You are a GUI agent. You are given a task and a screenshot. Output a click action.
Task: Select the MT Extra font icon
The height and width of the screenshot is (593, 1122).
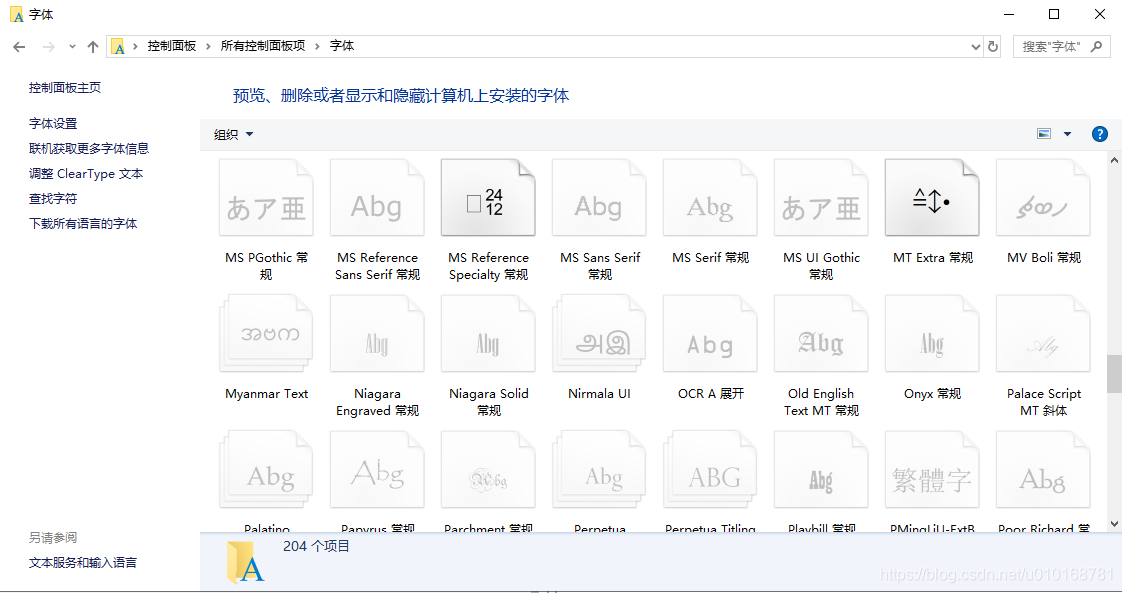click(x=932, y=198)
